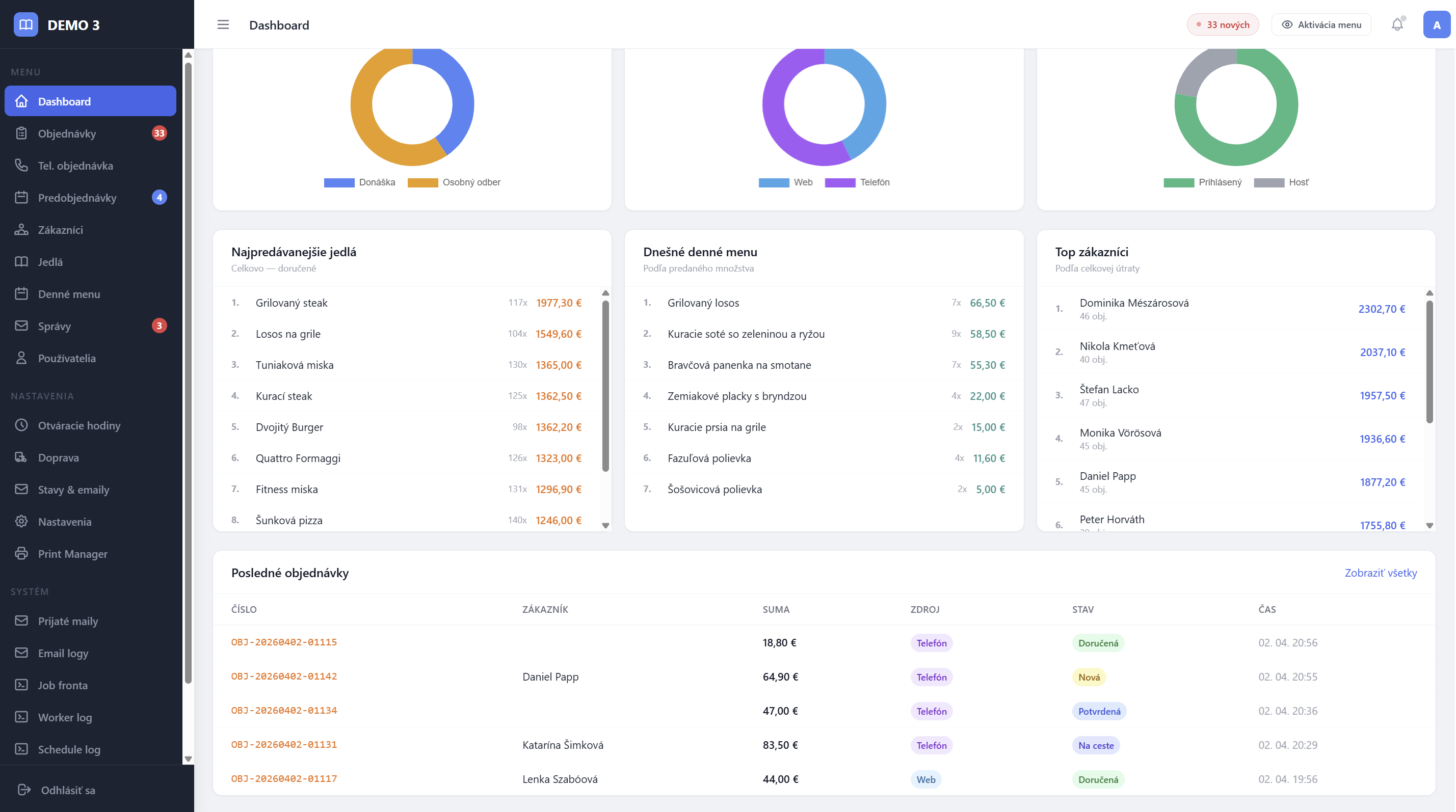Viewport: 1456px width, 812px height.
Task: Toggle Aktivácia menu eye button
Action: (1321, 25)
